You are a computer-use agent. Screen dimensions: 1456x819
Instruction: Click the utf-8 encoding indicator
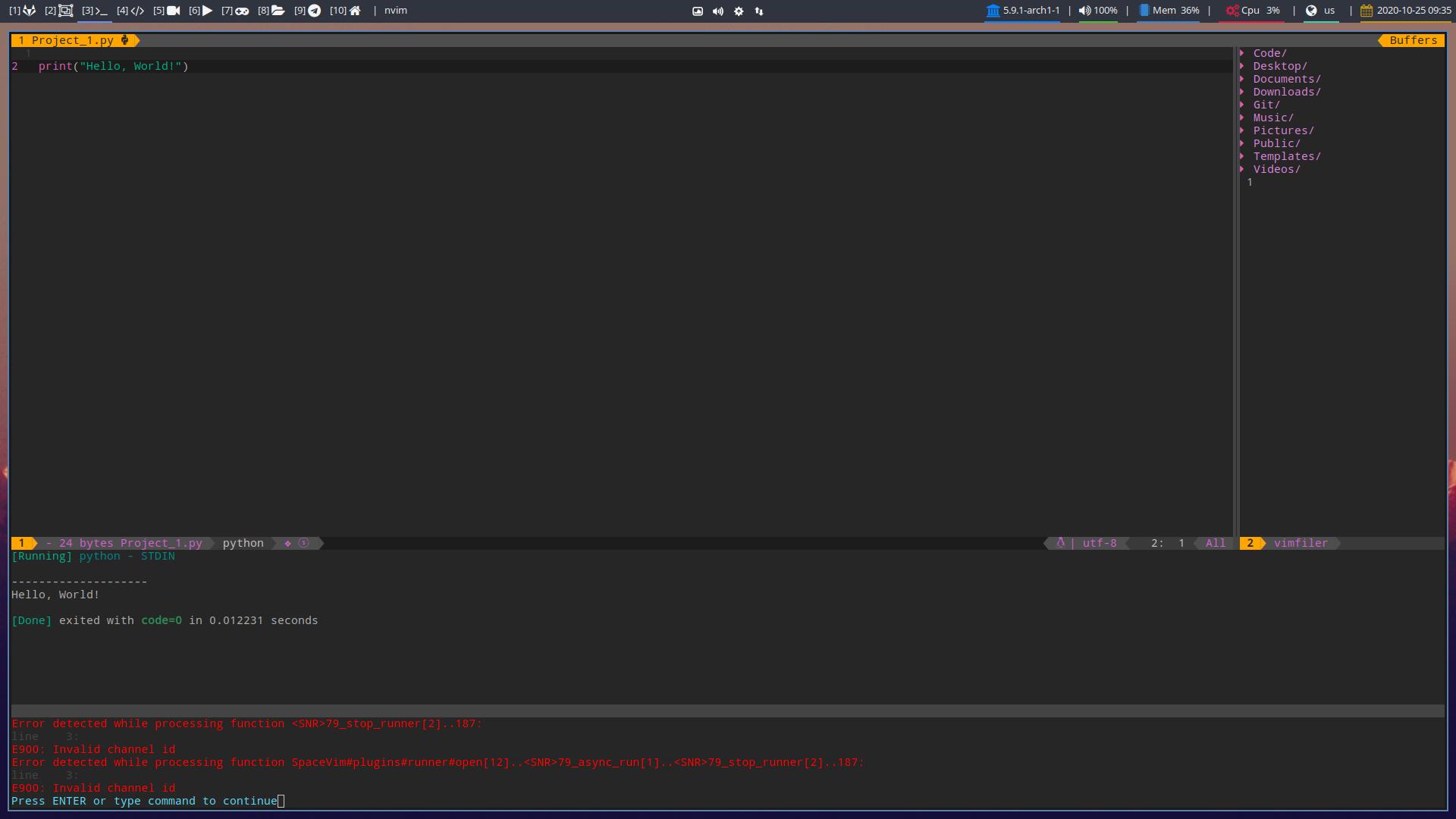1100,543
